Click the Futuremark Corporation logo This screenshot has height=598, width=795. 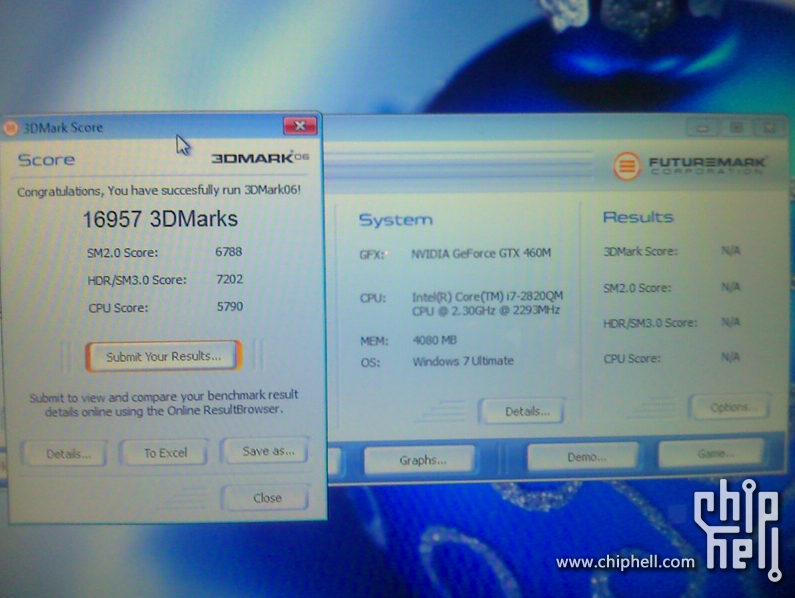click(x=690, y=166)
